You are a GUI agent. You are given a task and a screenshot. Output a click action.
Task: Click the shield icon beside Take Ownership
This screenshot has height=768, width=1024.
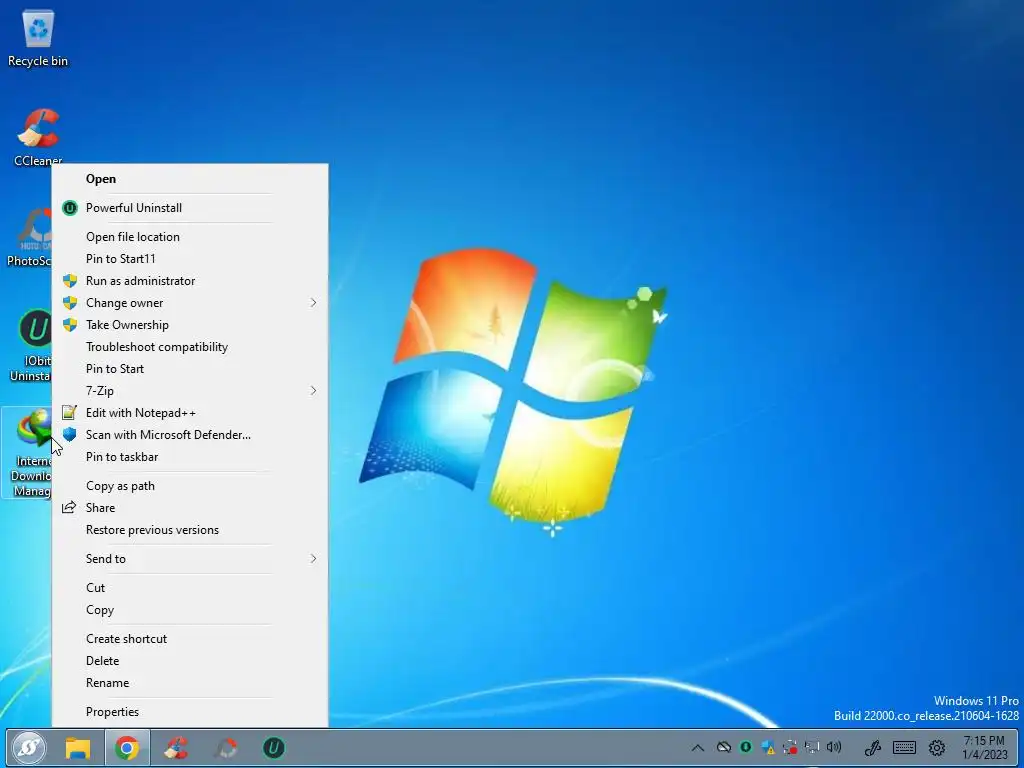(x=70, y=325)
